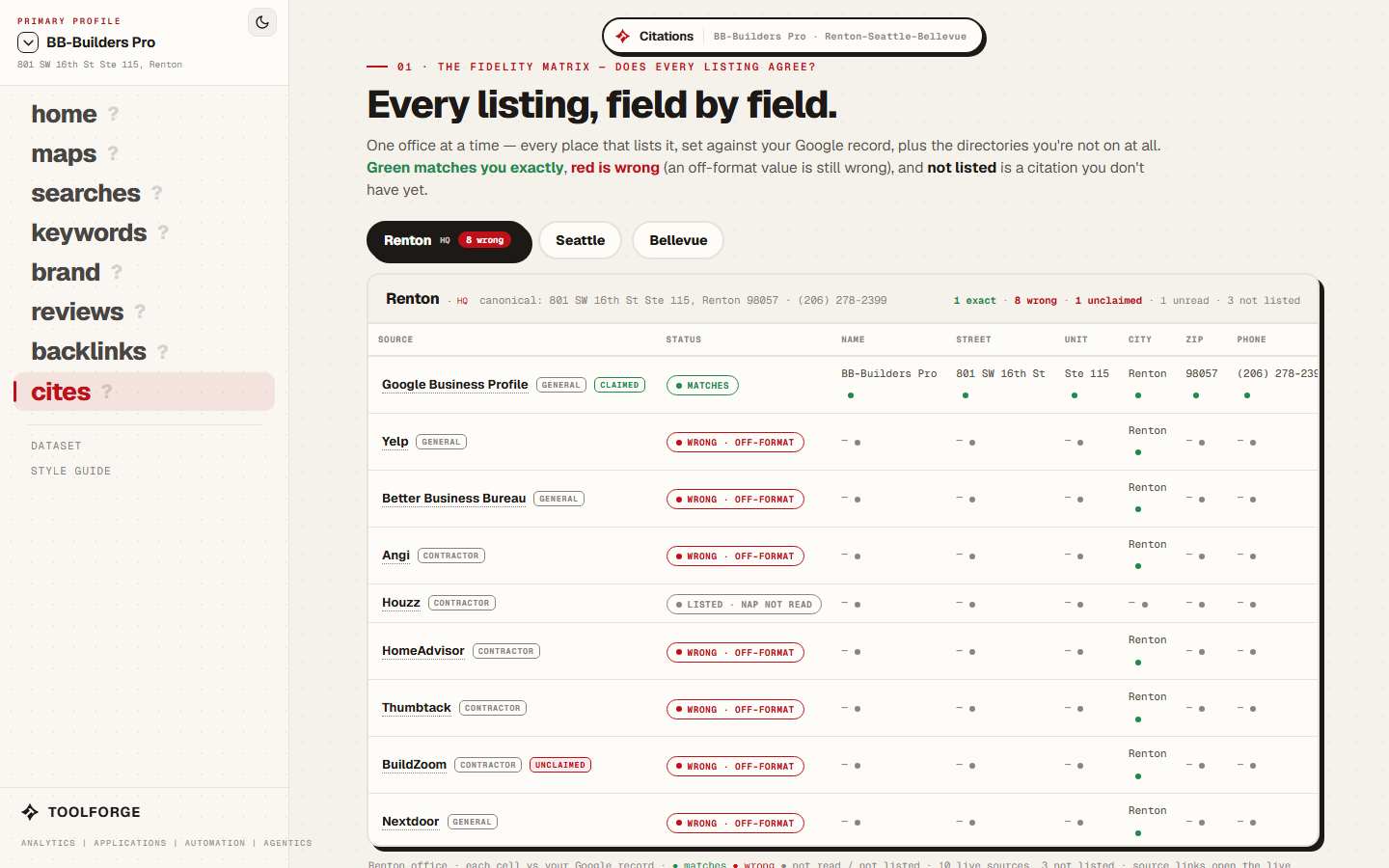
Task: Click the "98057" zip cell
Action: tap(1202, 374)
